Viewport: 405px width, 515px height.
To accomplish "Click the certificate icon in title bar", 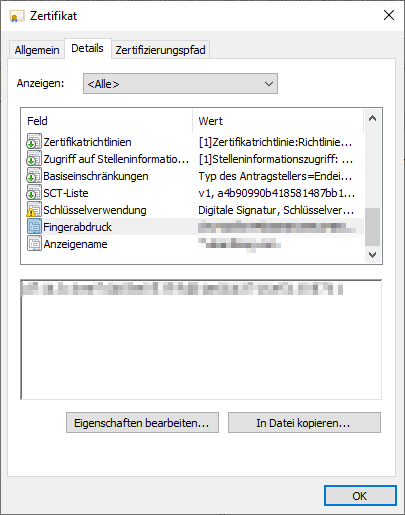I will click(x=17, y=16).
